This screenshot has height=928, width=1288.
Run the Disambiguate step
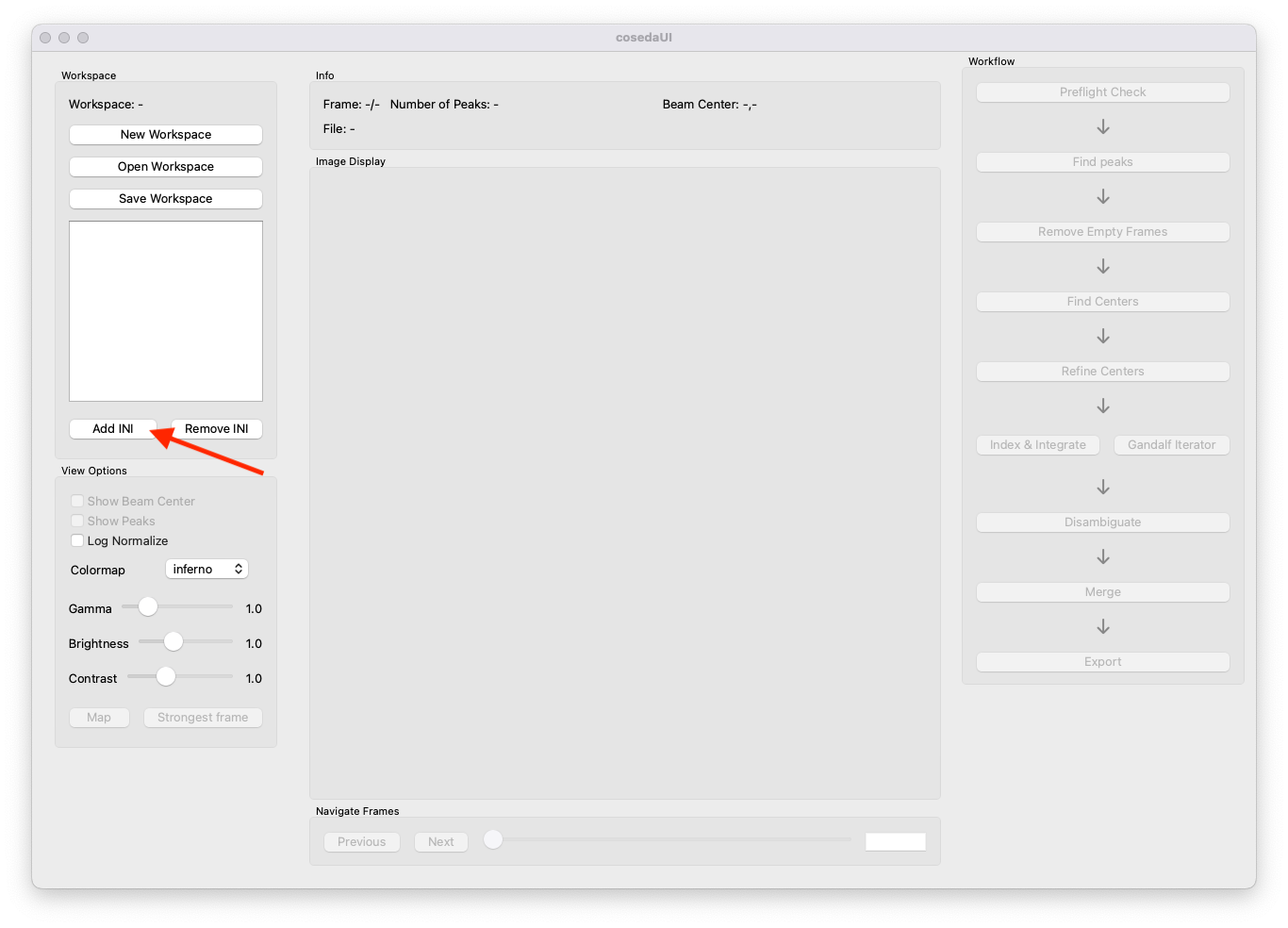pos(1103,522)
